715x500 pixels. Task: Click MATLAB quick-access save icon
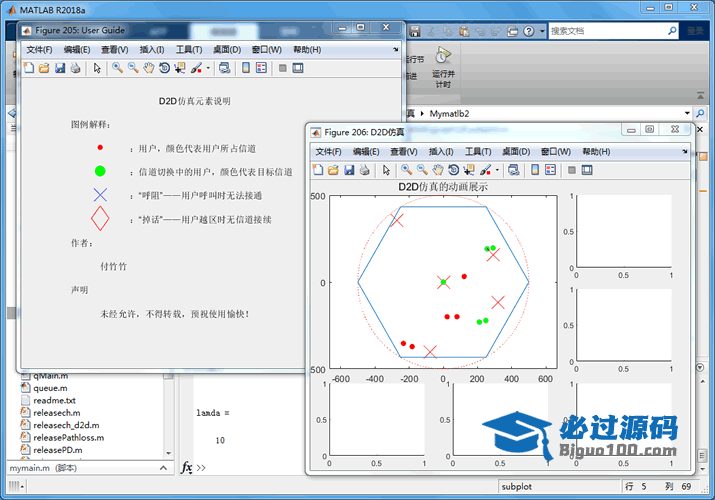[414, 31]
